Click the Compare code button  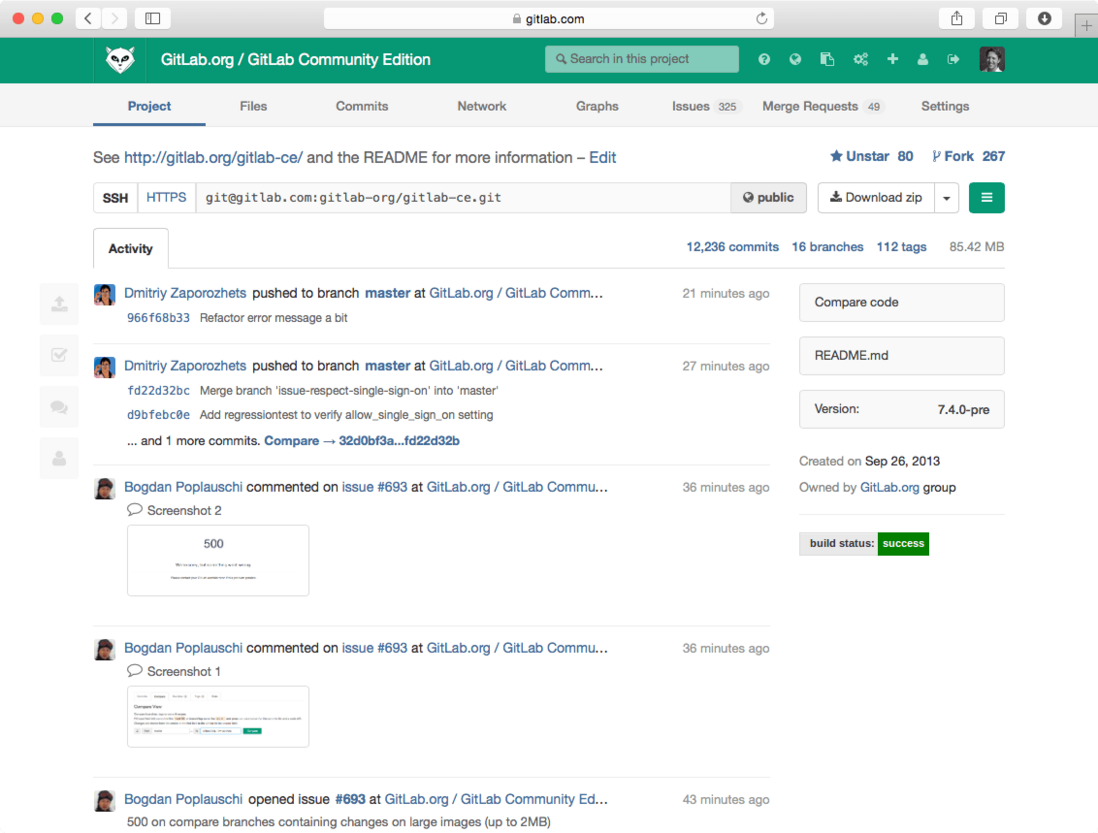tap(901, 302)
